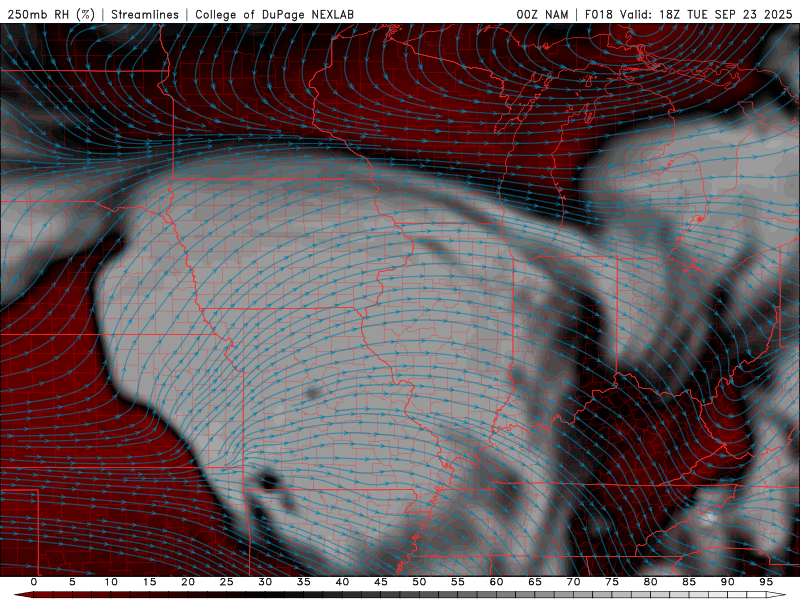Click the colorbar label "65"
800x600 pixels.
[x=535, y=582]
